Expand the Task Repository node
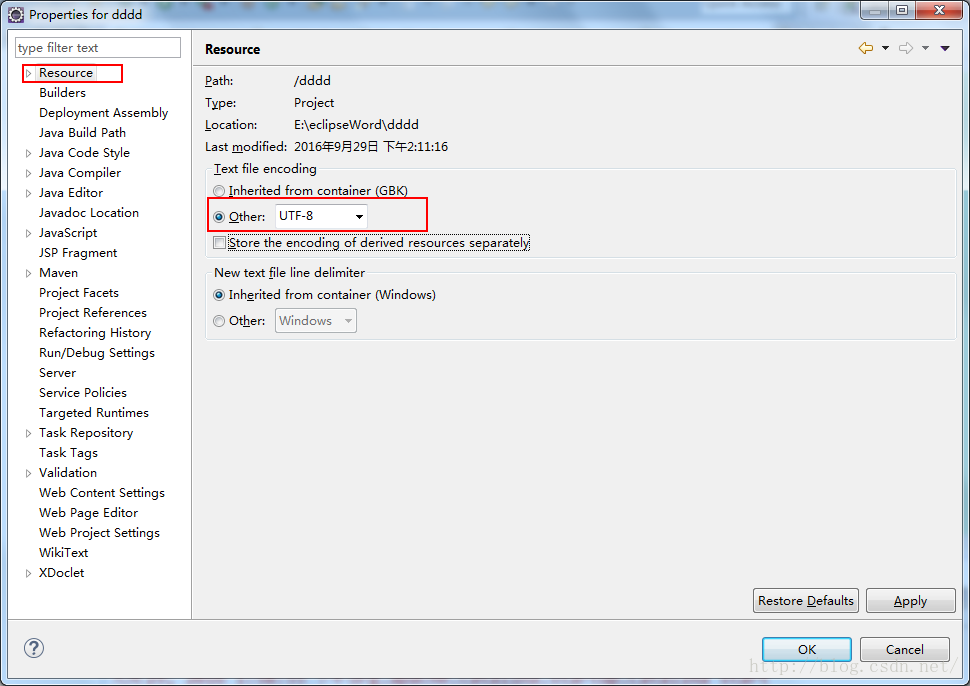This screenshot has width=970, height=686. [x=28, y=434]
